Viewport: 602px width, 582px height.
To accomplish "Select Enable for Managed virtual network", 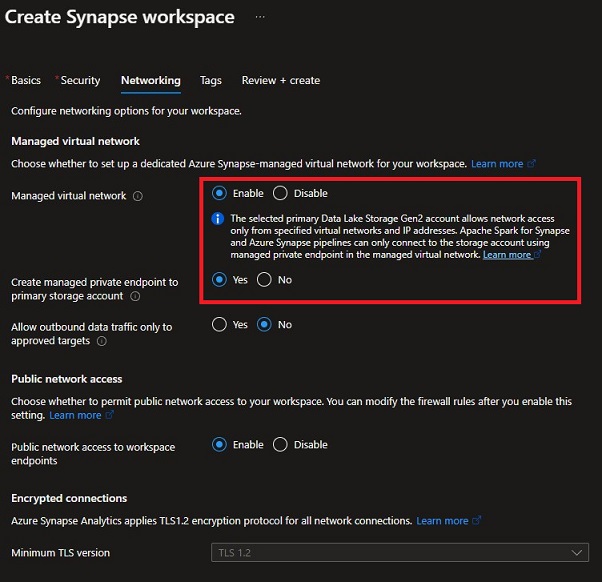I will (220, 193).
